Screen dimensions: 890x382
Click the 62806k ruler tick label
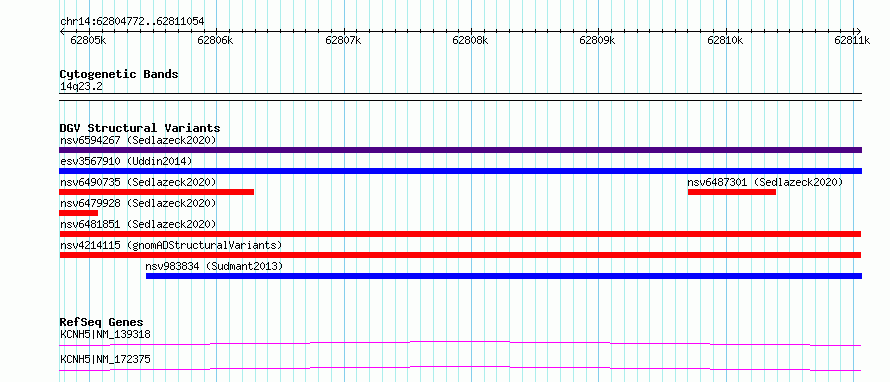[x=215, y=40]
